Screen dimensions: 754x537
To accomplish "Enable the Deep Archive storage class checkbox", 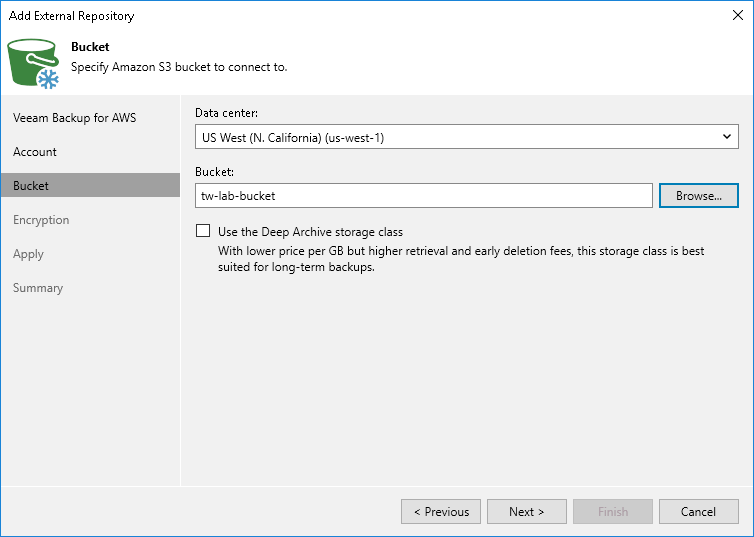I will [204, 231].
